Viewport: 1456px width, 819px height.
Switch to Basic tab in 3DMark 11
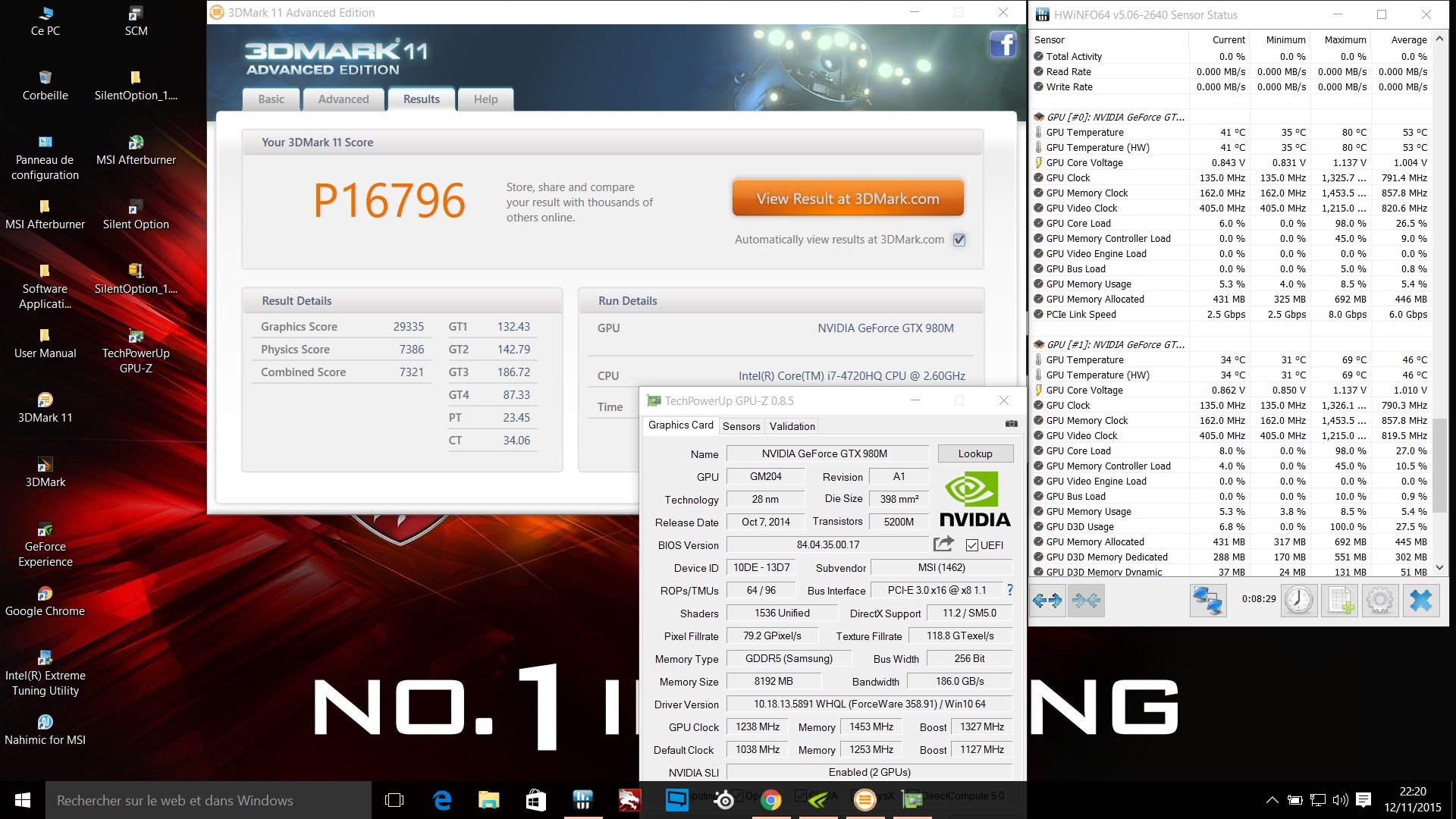[271, 99]
